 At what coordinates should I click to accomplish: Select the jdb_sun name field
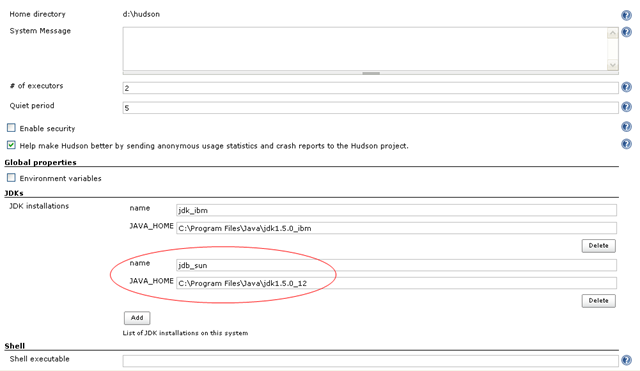tap(396, 265)
